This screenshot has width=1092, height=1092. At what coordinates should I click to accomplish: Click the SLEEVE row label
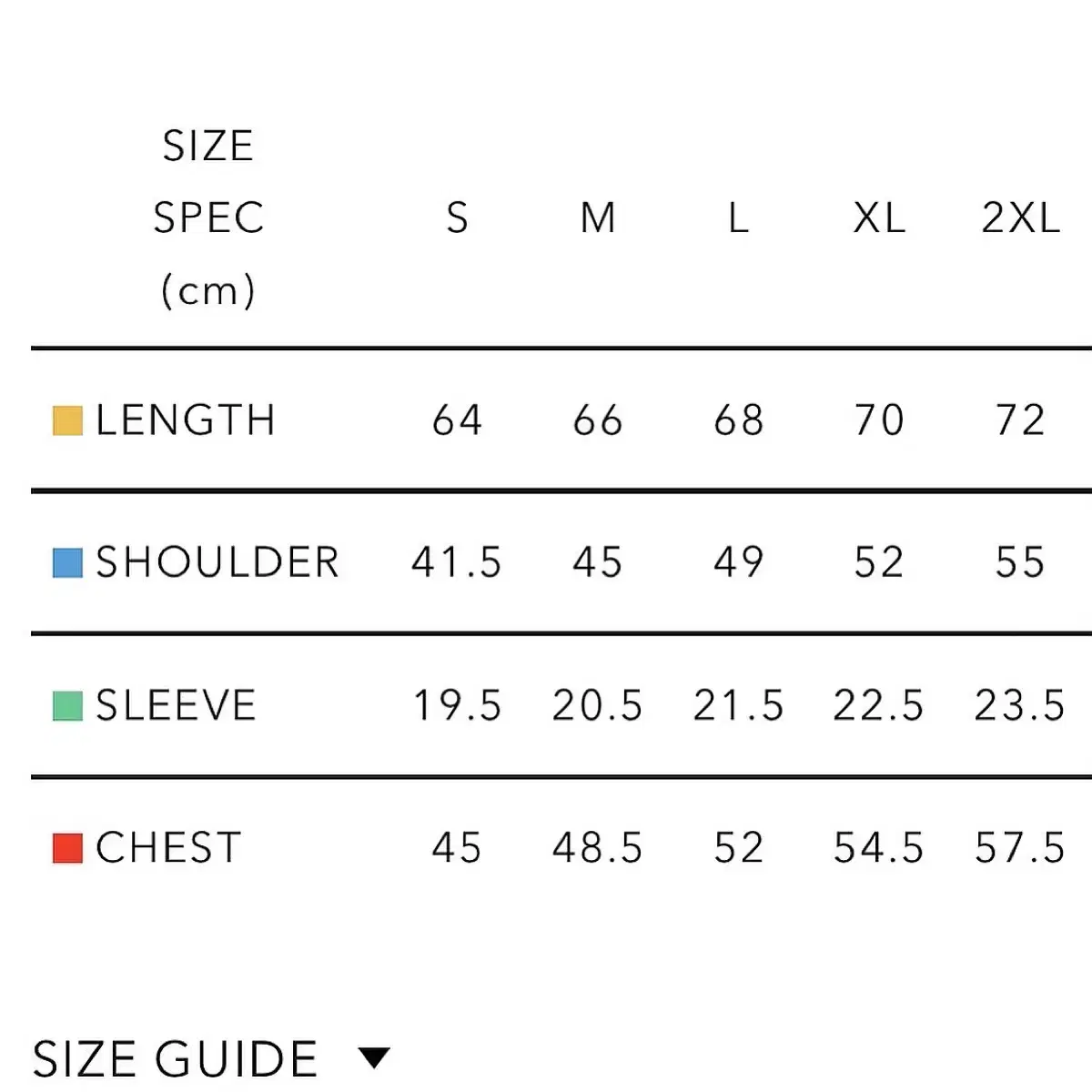(x=177, y=706)
